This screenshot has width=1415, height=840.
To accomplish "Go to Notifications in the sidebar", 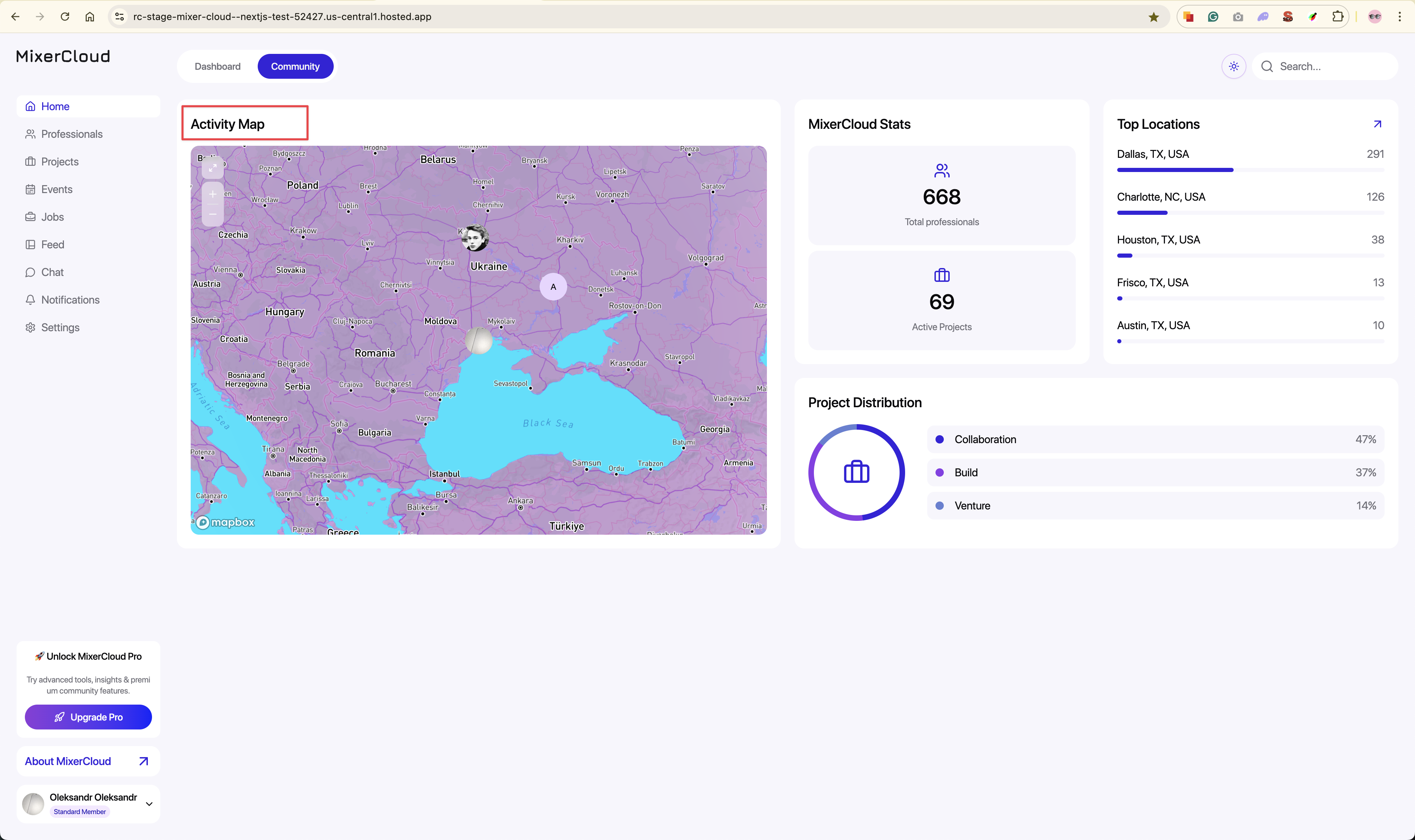I will 70,300.
